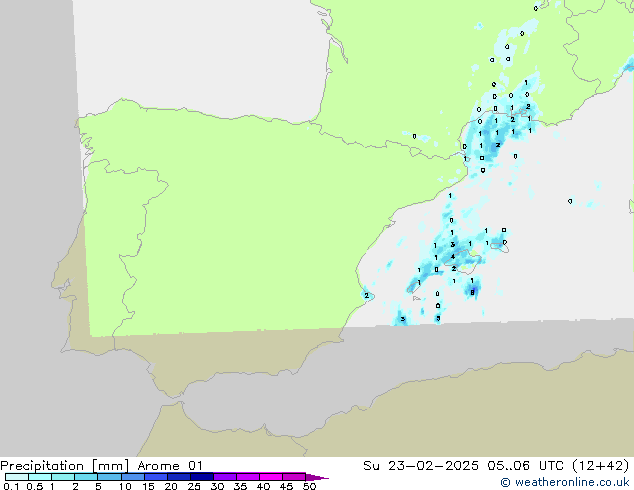Image resolution: width=634 pixels, height=490 pixels.
Task: Click the "05..06 UTC" time text
Action: [526, 466]
